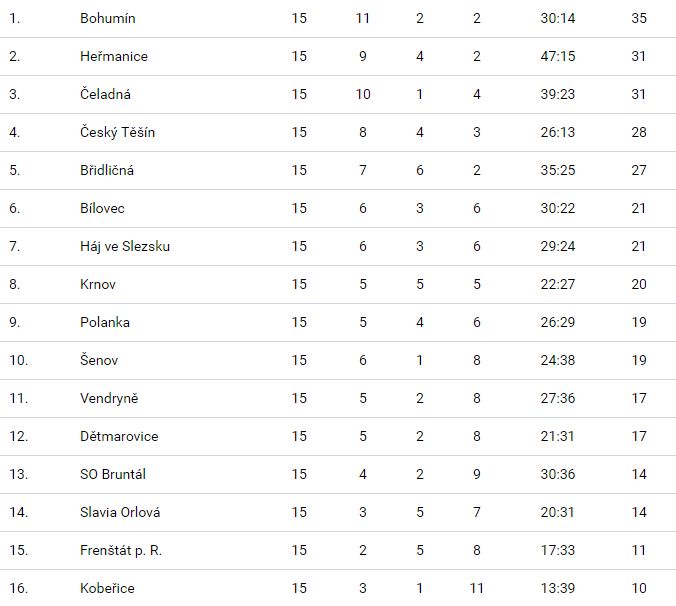Screen dimensions: 676x606
Task: Open the Heřmanice team entry
Action: 114,57
